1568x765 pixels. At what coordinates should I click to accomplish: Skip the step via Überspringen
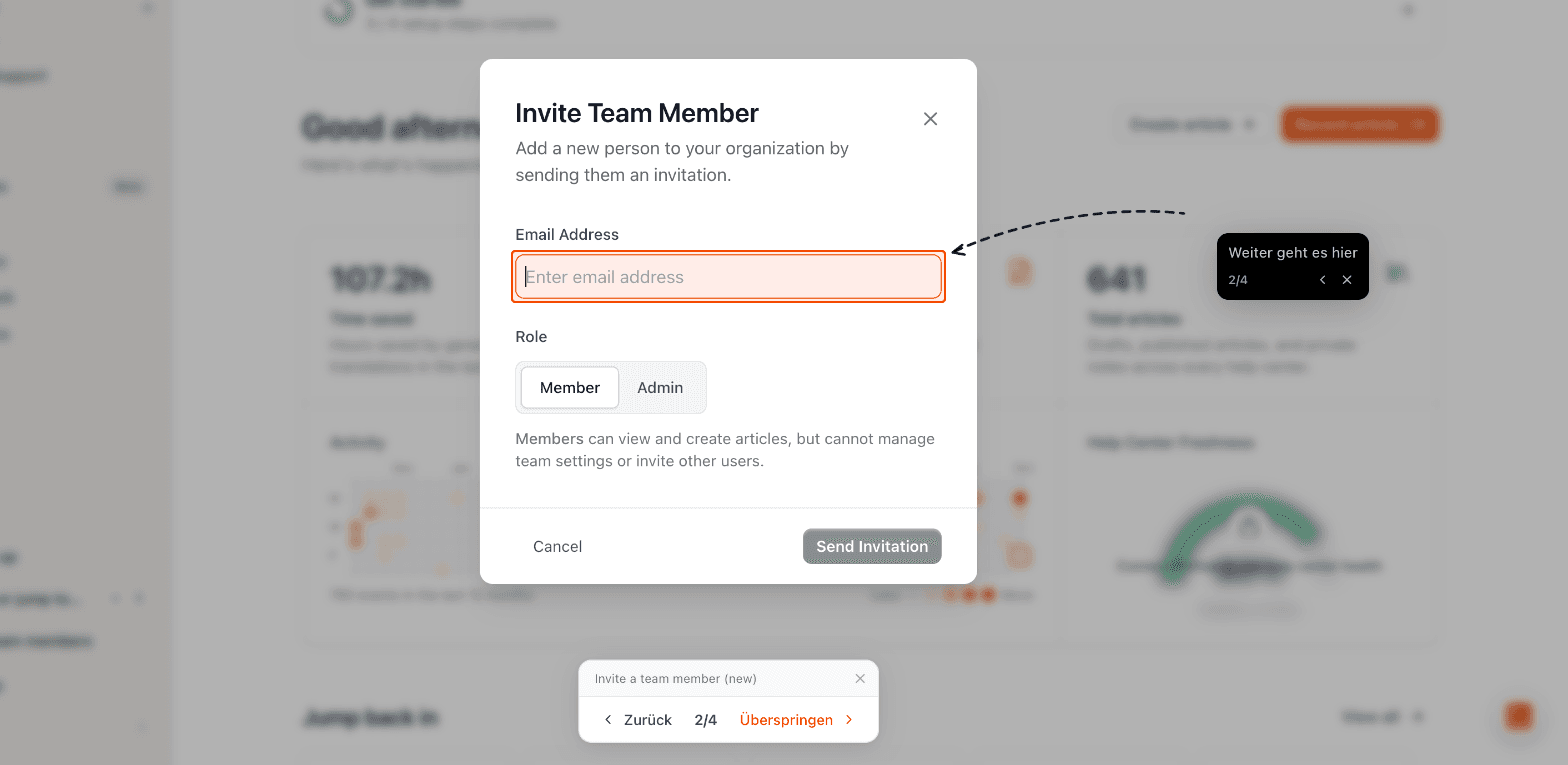pyautogui.click(x=786, y=720)
